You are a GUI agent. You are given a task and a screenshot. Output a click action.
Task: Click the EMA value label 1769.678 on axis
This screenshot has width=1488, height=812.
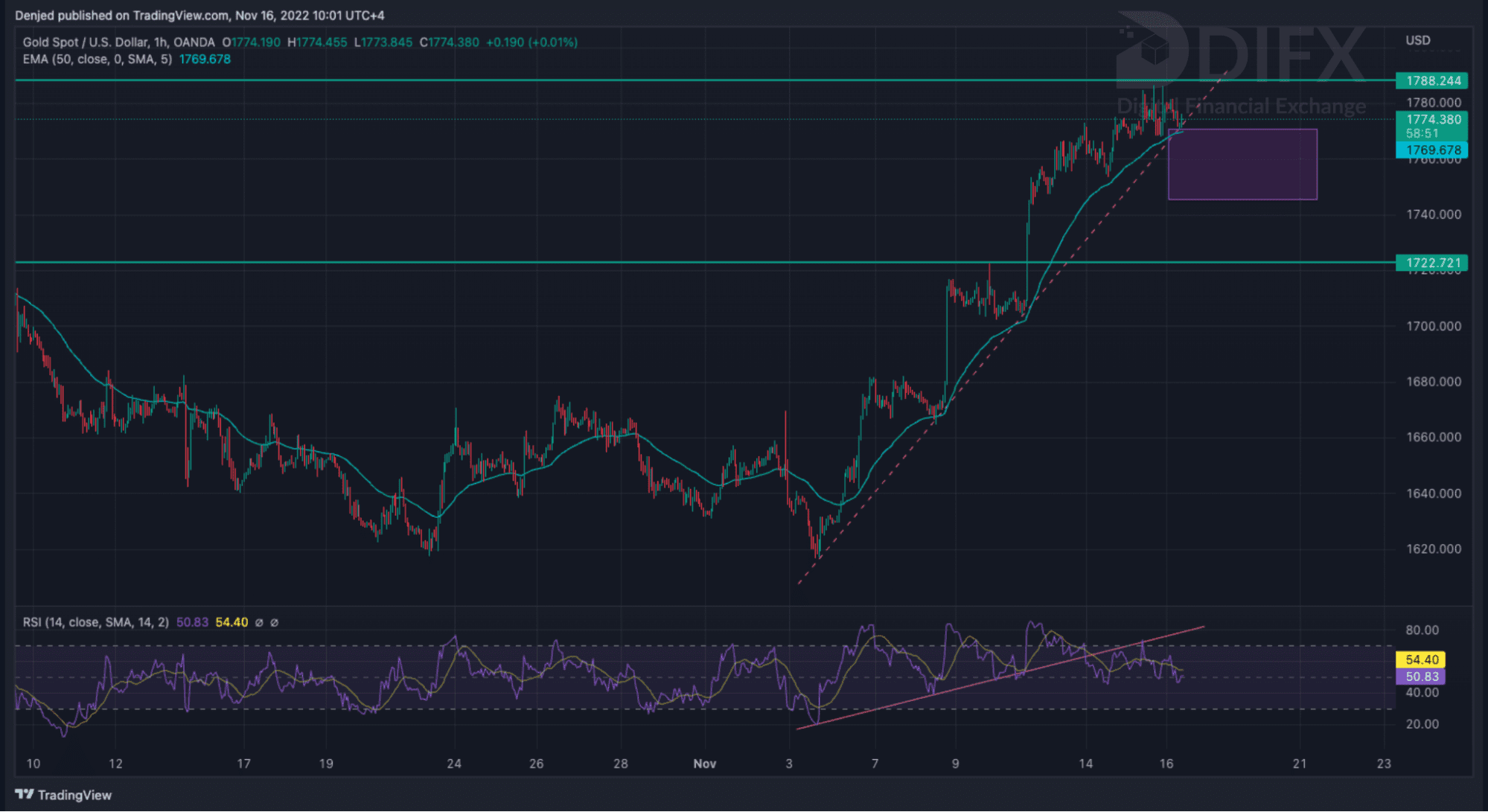coord(1432,150)
